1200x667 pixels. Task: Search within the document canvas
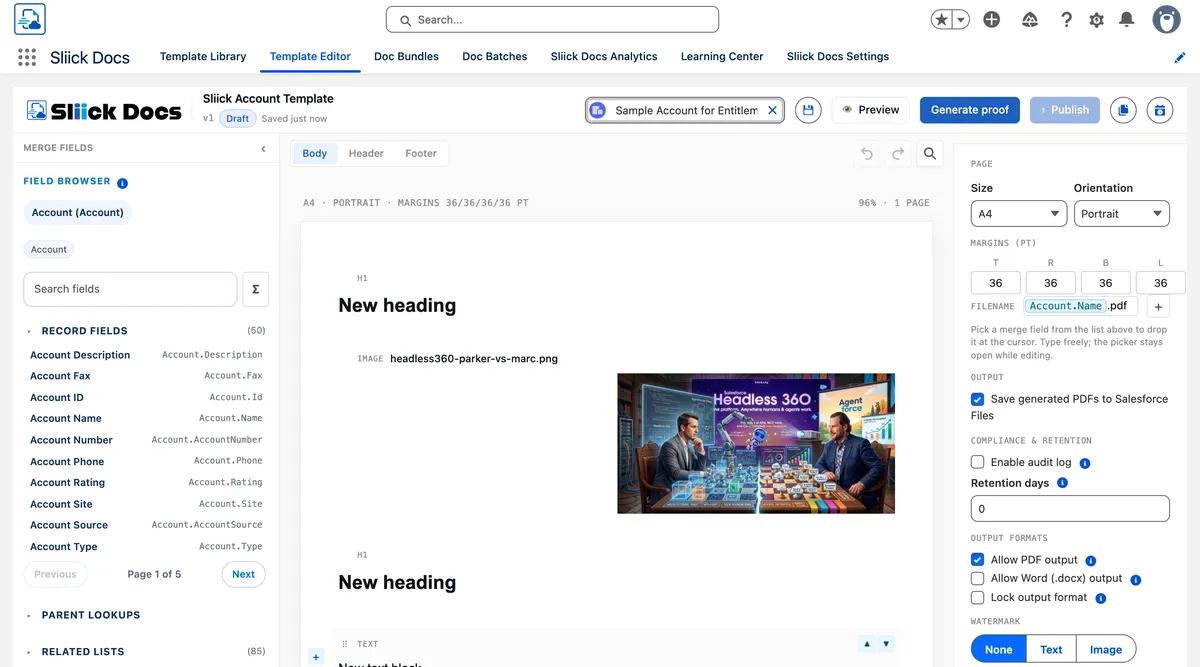click(930, 153)
